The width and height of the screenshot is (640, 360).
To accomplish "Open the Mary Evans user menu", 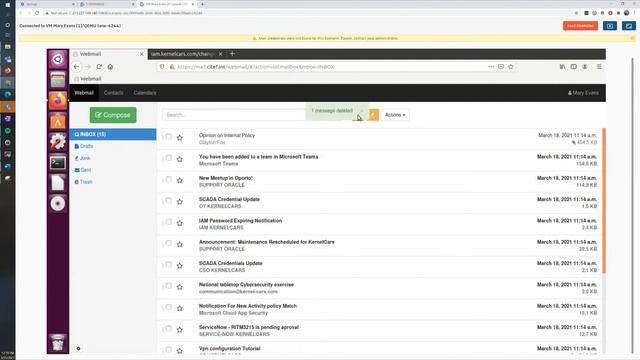I will pos(583,93).
